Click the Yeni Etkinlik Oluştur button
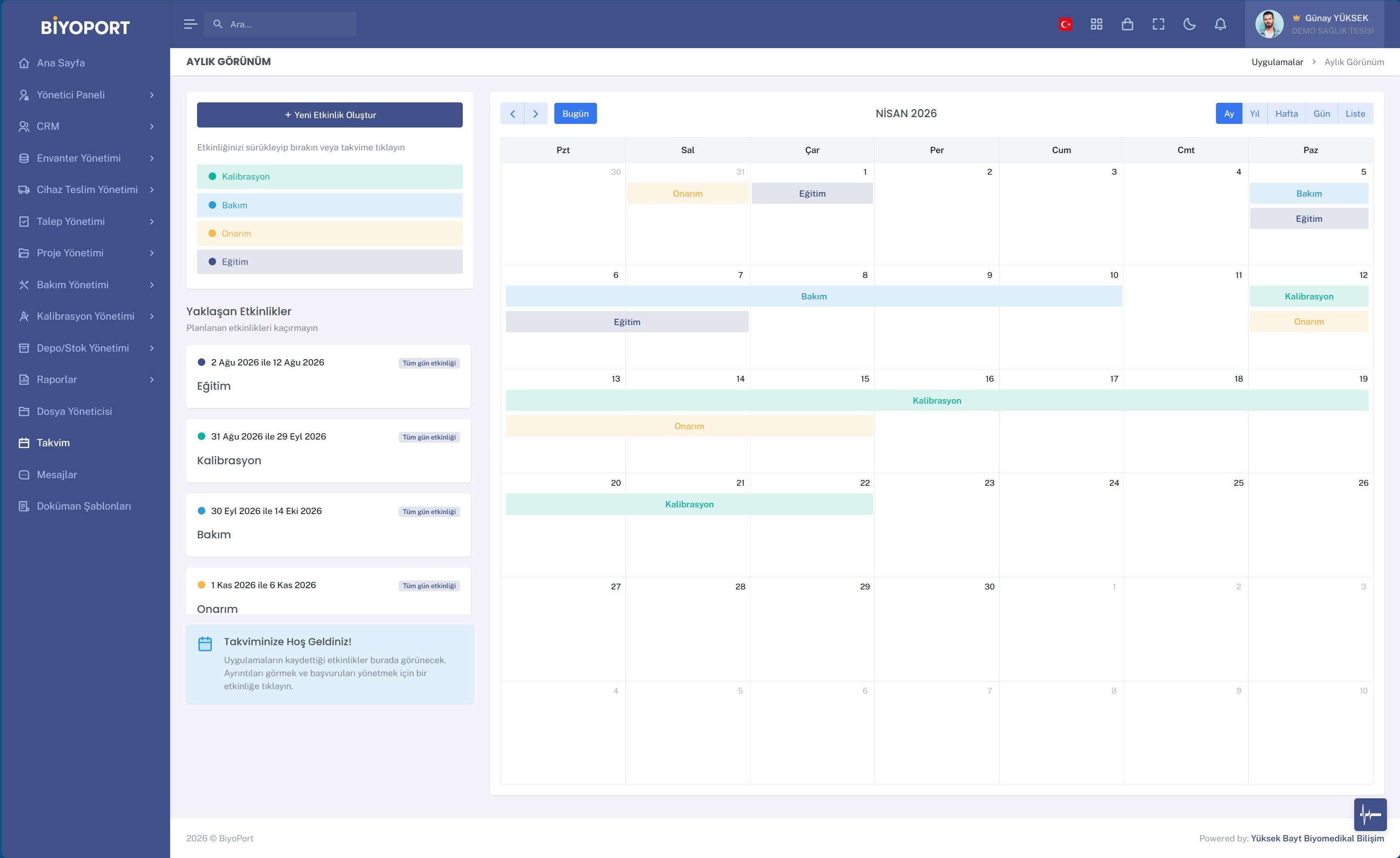This screenshot has height=858, width=1400. pyautogui.click(x=329, y=115)
